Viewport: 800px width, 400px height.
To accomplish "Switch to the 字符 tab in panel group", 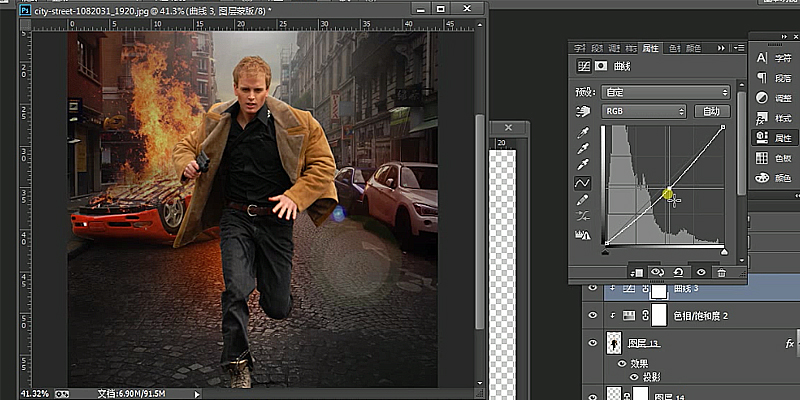I will tap(580, 48).
